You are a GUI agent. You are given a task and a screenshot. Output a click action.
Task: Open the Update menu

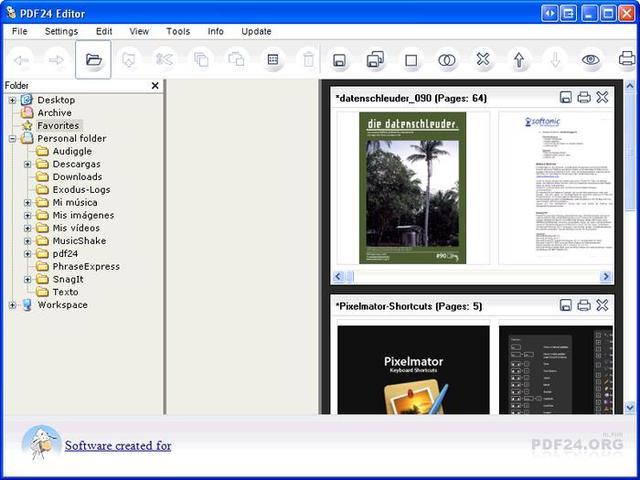pos(256,31)
